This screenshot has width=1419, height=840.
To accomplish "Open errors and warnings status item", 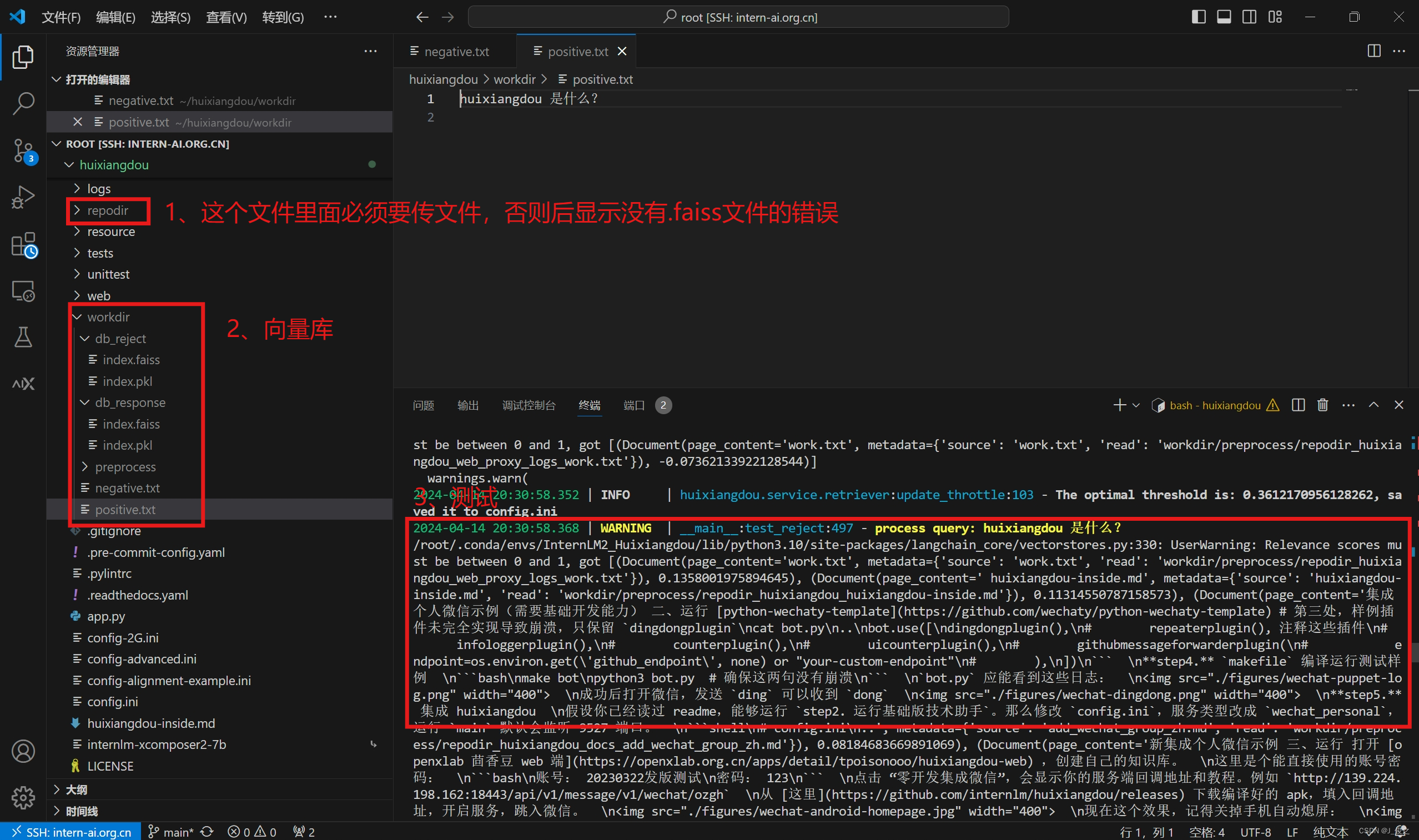I will tap(252, 832).
